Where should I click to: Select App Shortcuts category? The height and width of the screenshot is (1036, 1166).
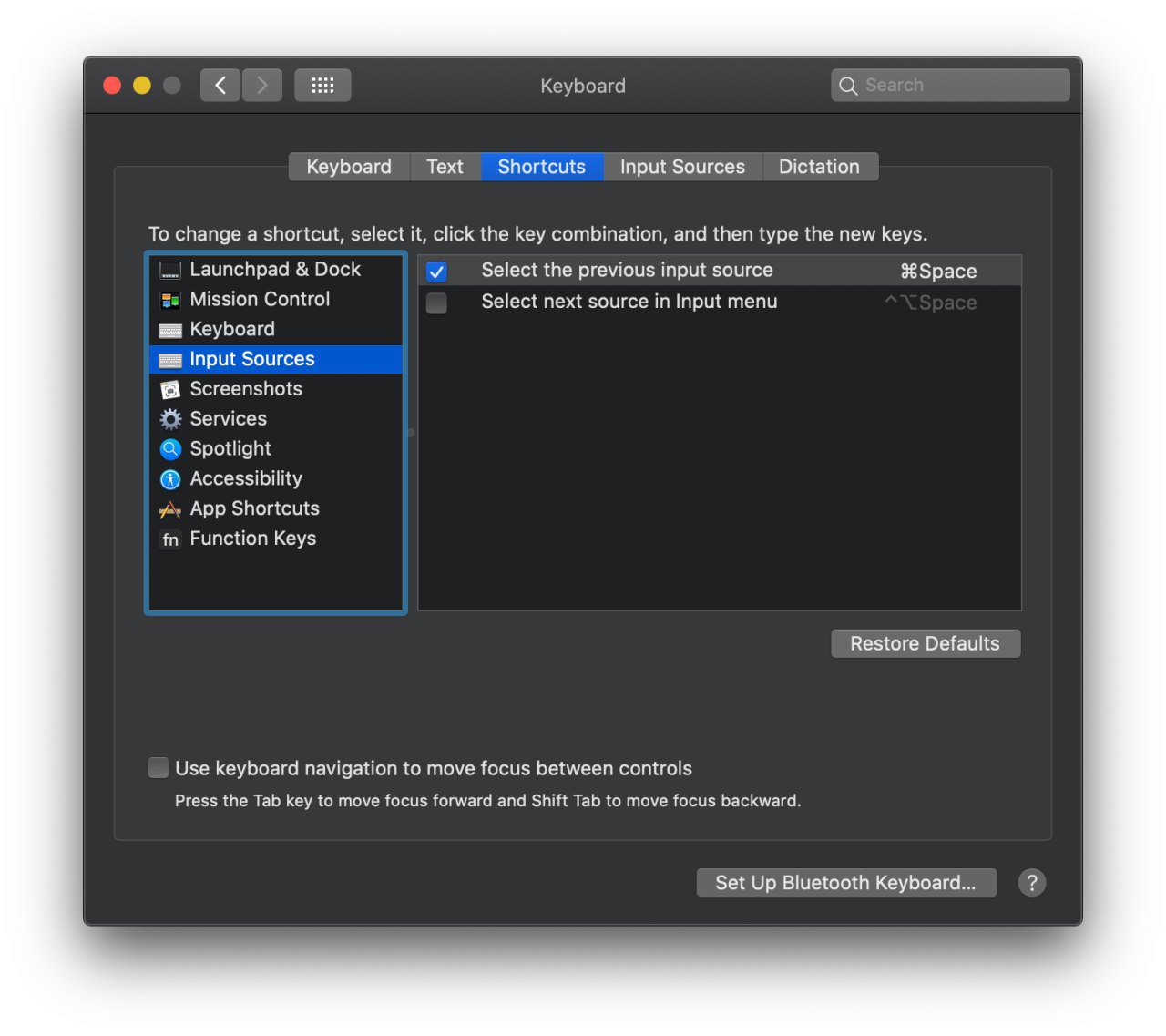275,509
